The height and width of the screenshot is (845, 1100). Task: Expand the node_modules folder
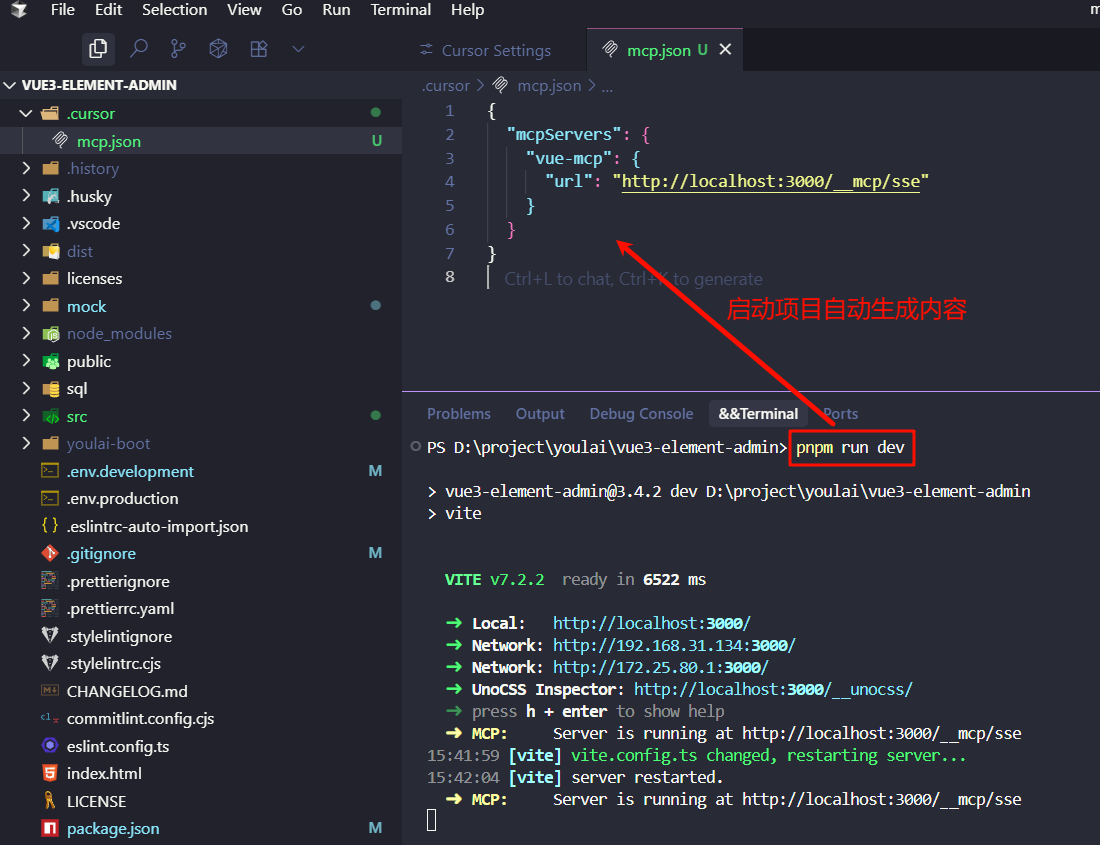[x=27, y=333]
